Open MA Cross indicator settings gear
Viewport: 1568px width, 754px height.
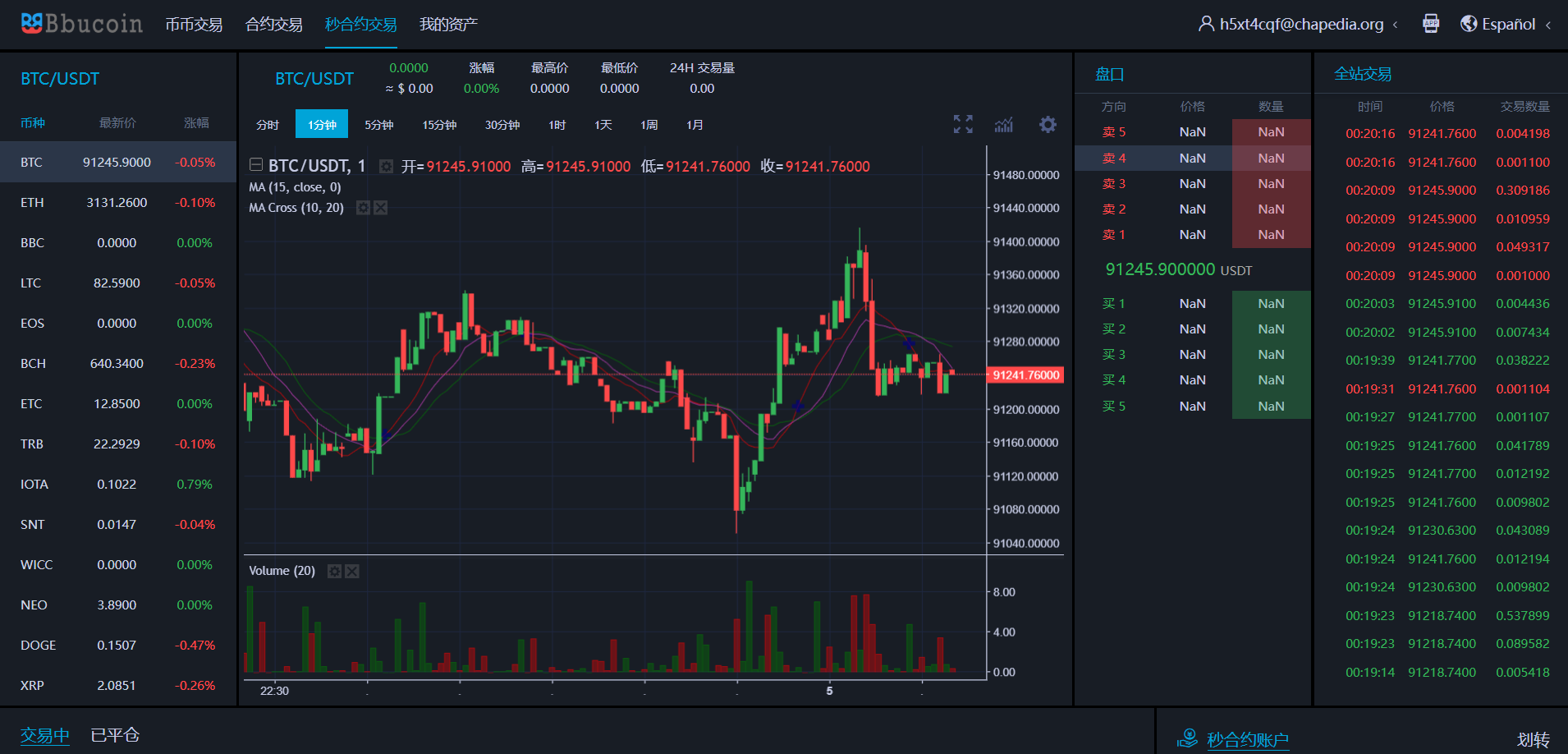363,208
